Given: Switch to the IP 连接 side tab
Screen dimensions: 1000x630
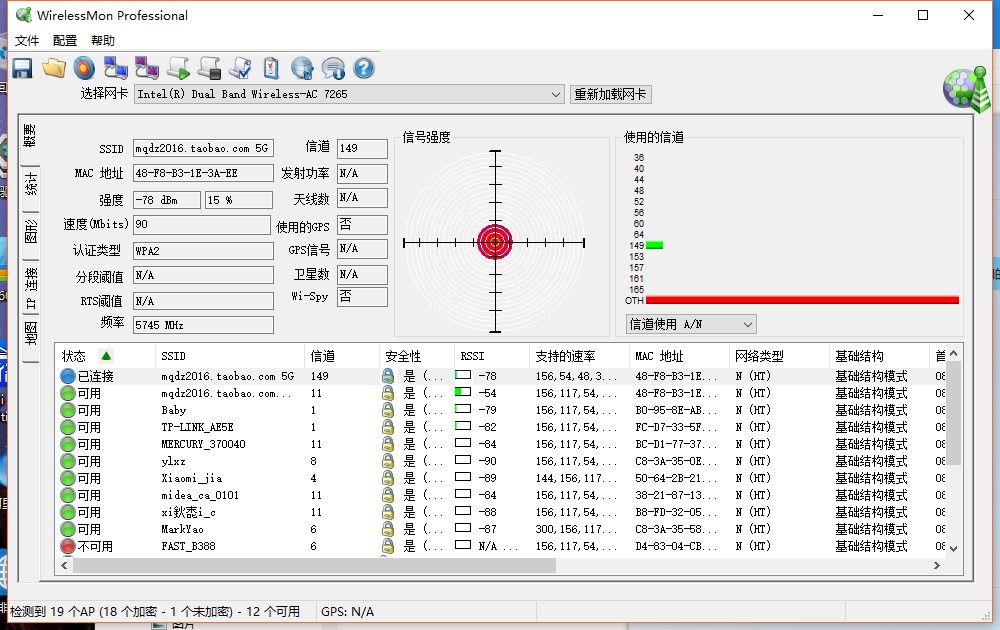Looking at the screenshot, I should [31, 290].
